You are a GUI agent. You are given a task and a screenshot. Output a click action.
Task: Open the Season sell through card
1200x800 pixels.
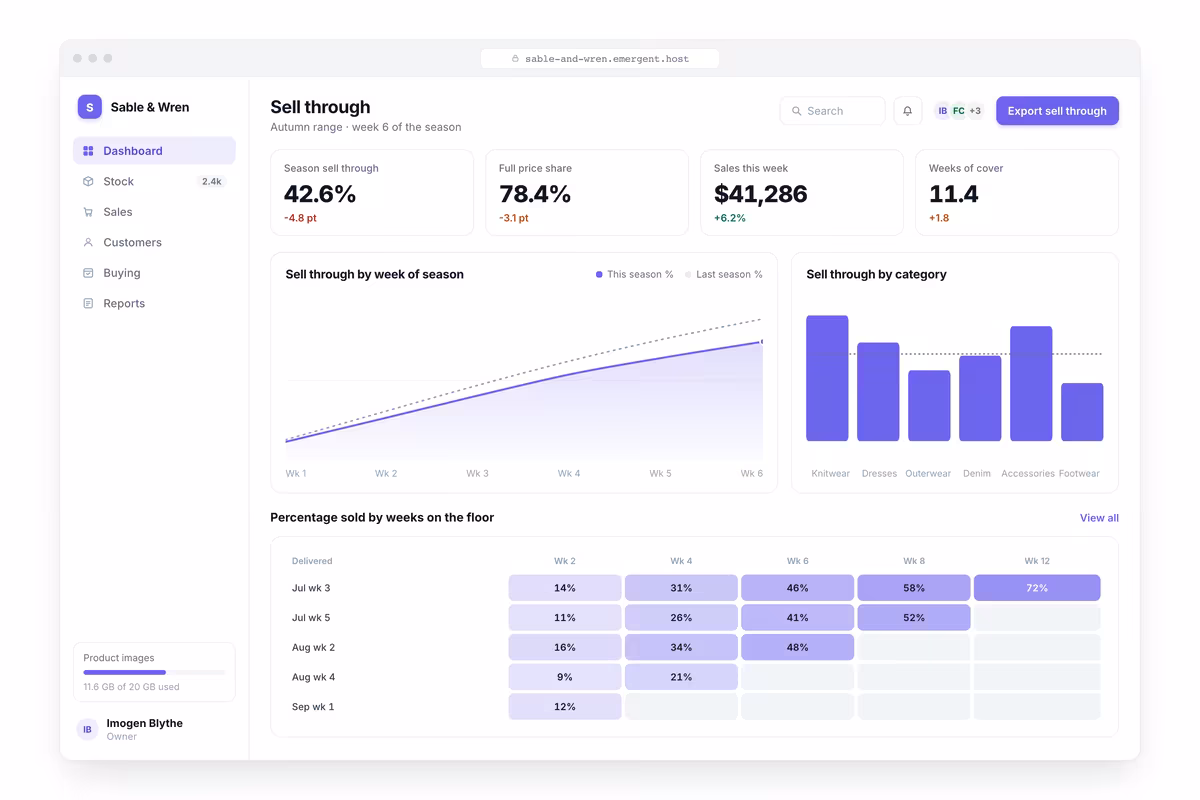point(372,193)
